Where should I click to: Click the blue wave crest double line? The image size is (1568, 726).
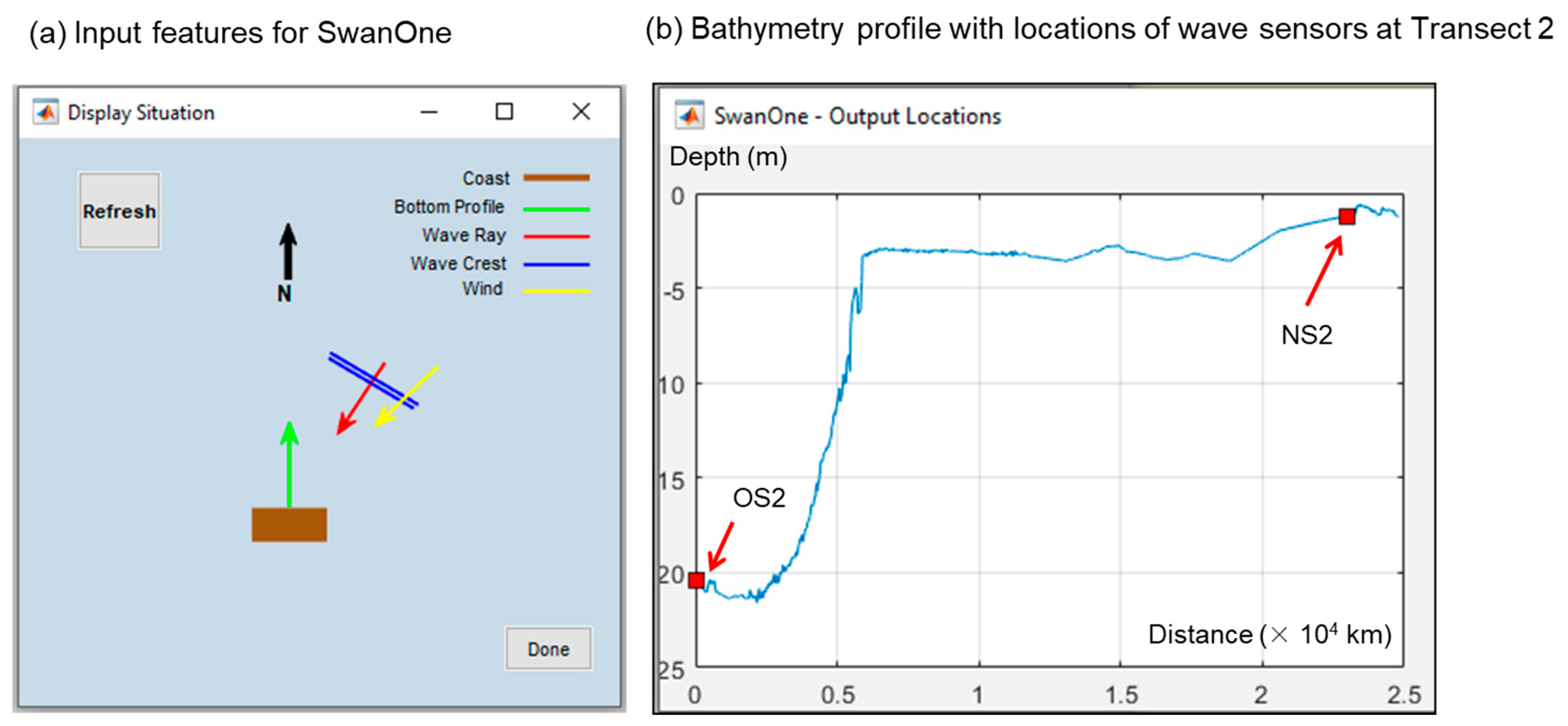[373, 381]
